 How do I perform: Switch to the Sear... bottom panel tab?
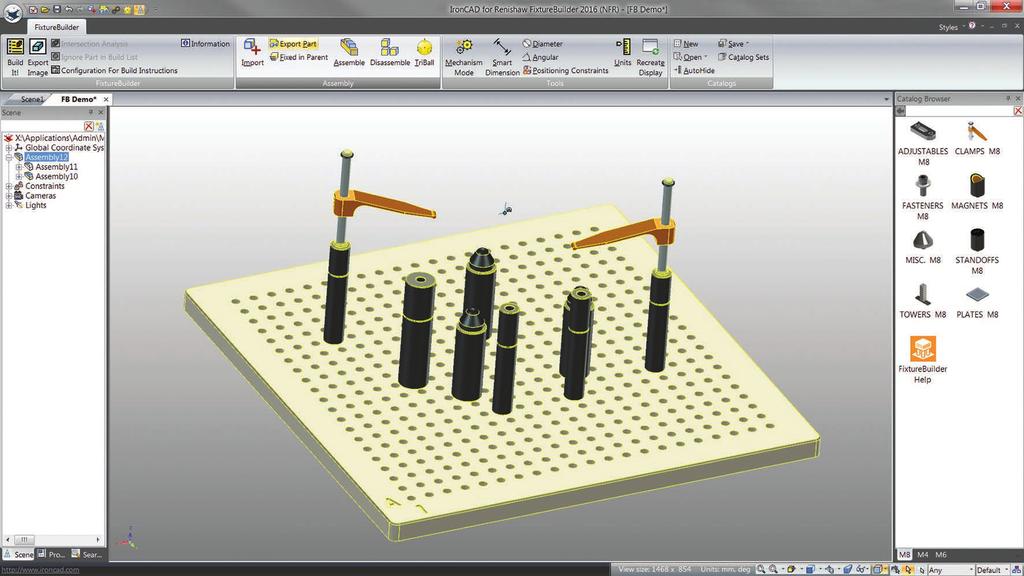pos(86,554)
